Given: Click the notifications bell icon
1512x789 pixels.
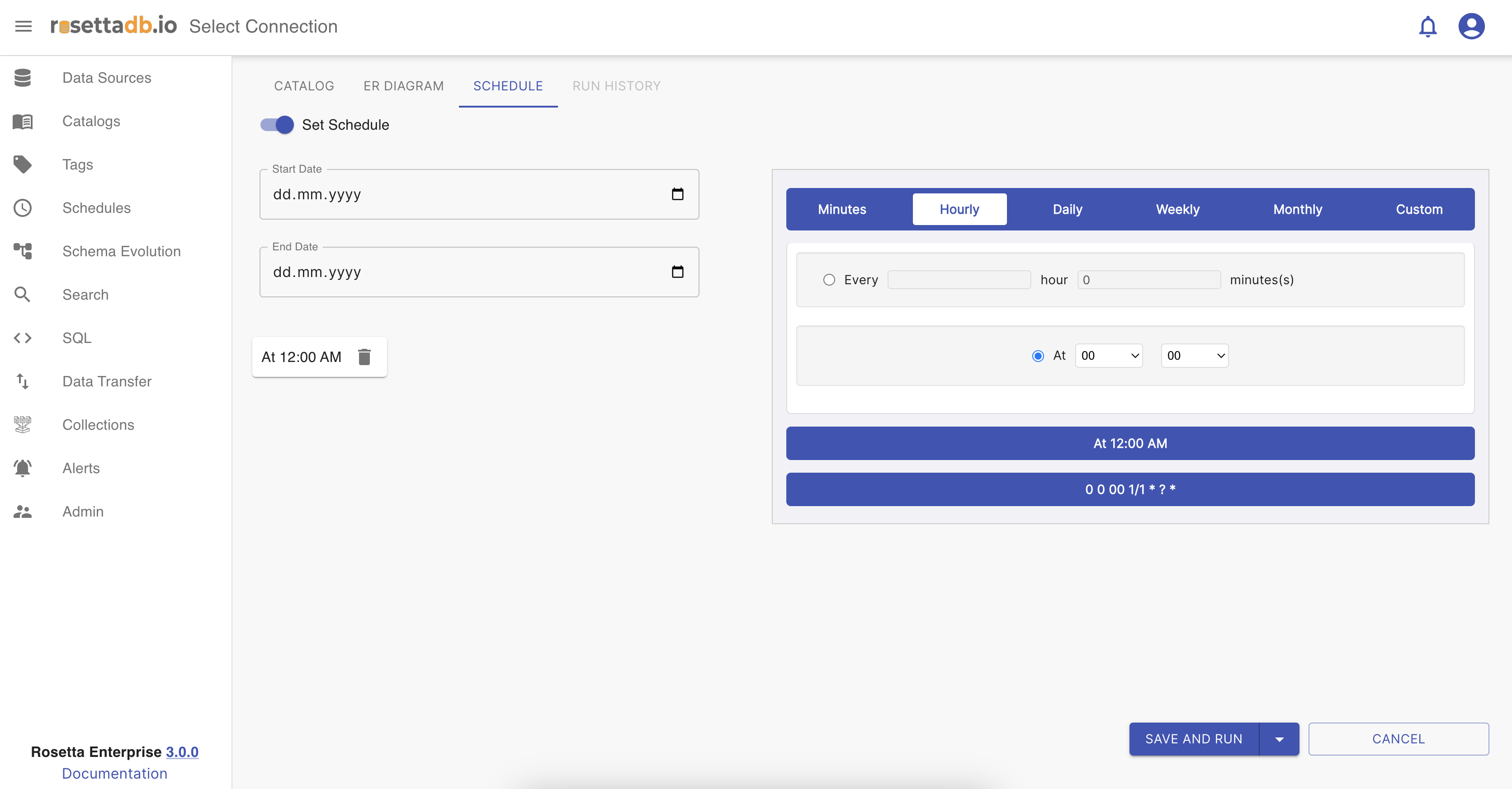Looking at the screenshot, I should (1427, 26).
